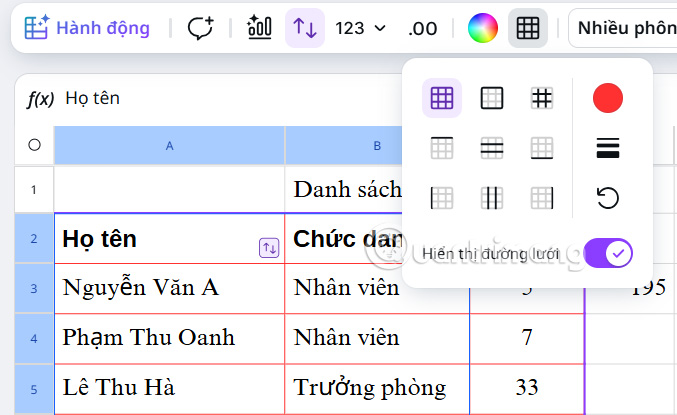Select row 4 header

point(34,339)
